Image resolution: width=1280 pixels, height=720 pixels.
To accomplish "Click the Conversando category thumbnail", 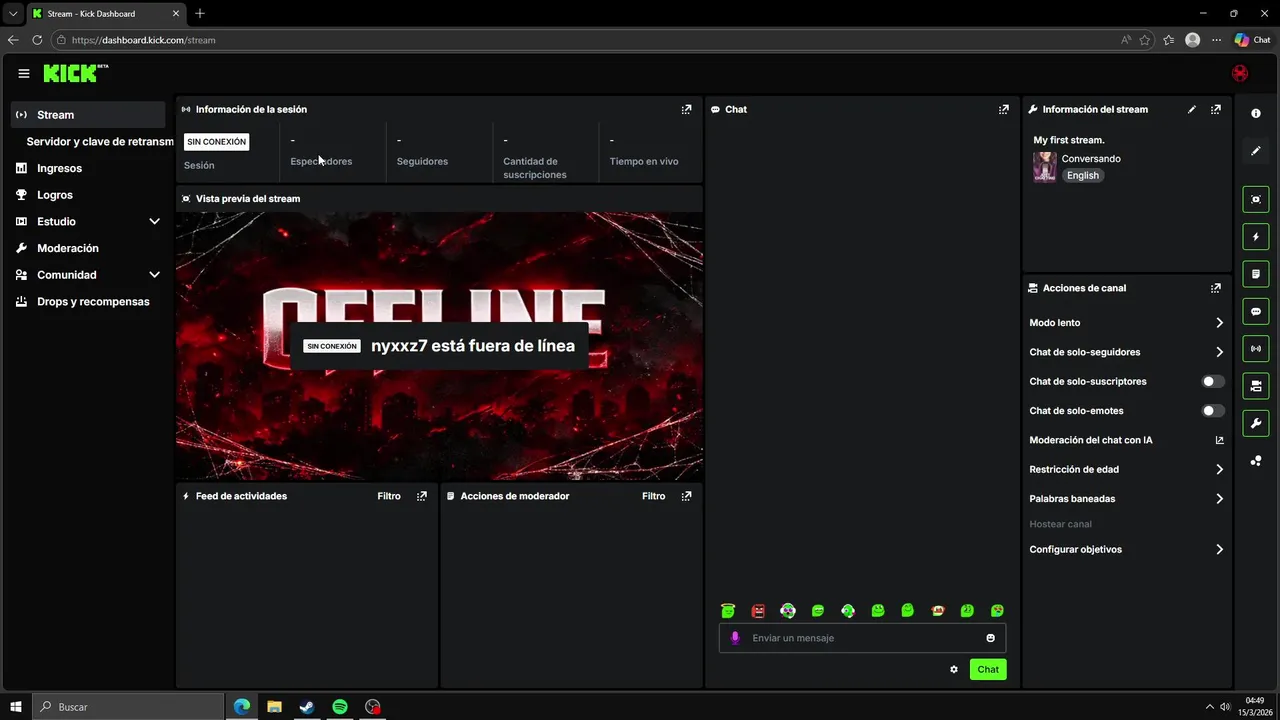I will [1045, 167].
